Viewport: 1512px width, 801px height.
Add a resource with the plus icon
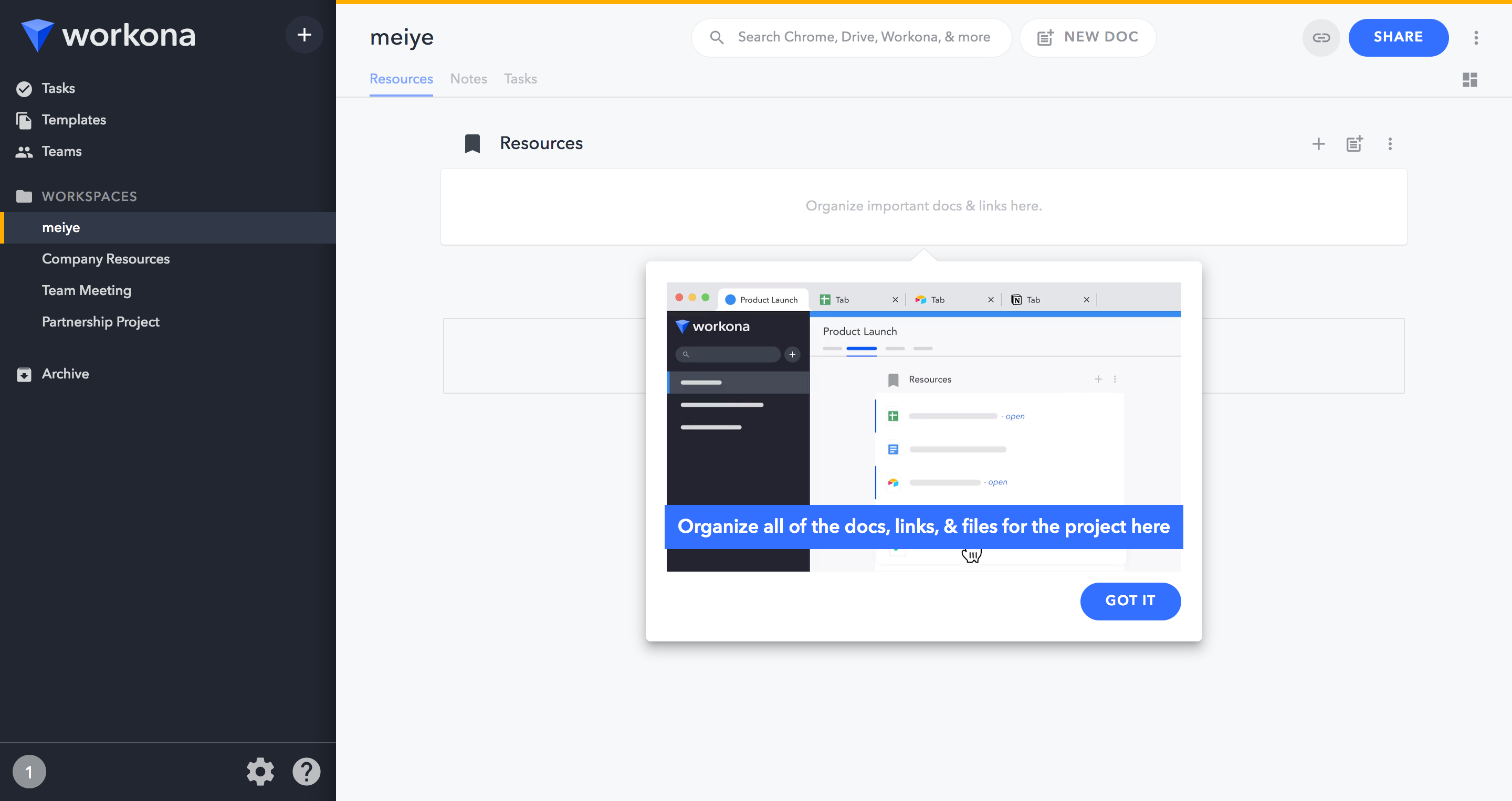(1318, 144)
